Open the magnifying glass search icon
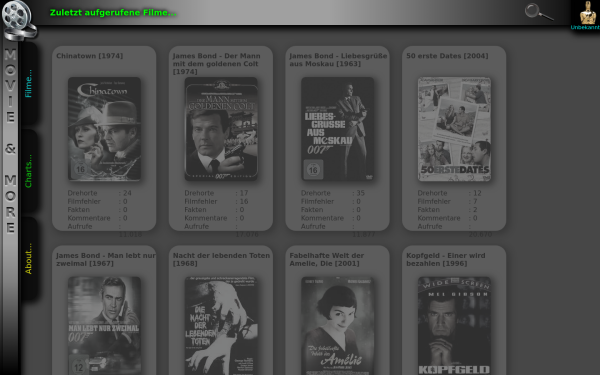 pyautogui.click(x=539, y=12)
